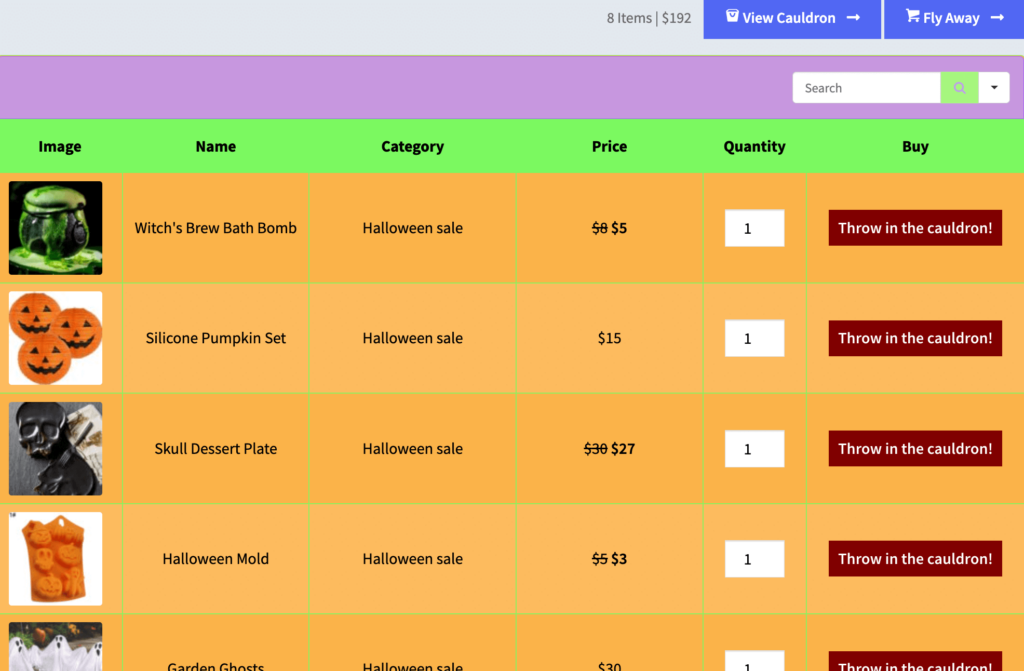The image size is (1024, 671).
Task: Click the View Cauldron button
Action: [792, 18]
